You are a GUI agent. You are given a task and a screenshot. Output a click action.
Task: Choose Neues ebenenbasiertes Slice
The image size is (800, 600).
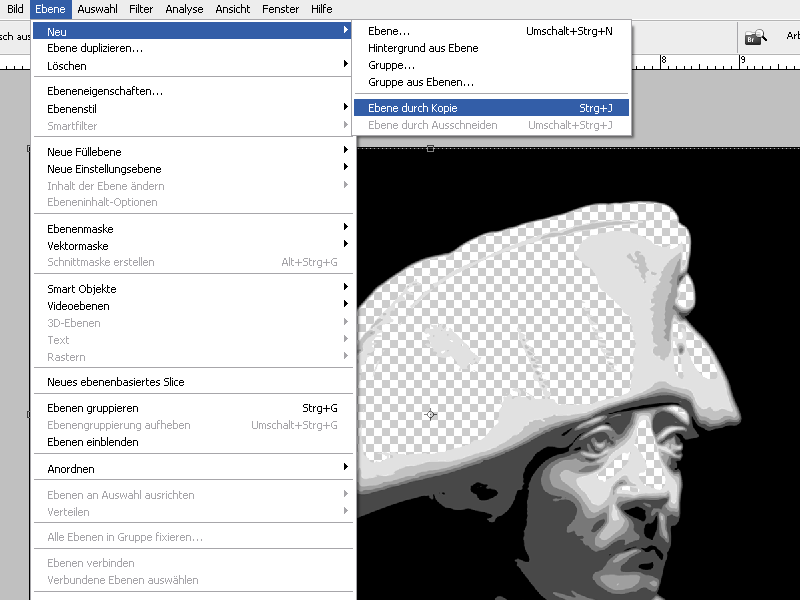[x=192, y=382]
